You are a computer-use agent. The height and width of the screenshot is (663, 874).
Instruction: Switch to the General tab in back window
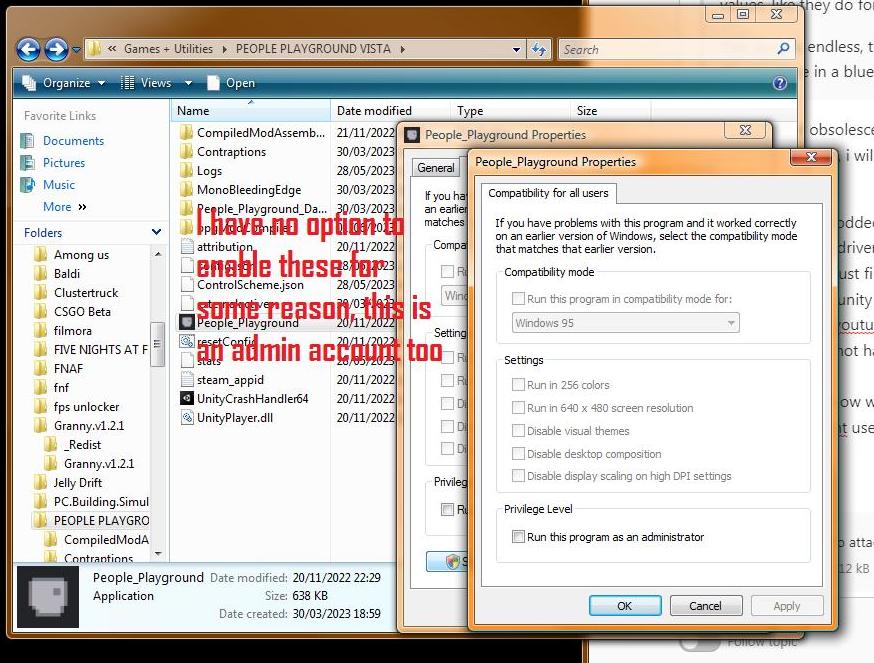[x=435, y=168]
